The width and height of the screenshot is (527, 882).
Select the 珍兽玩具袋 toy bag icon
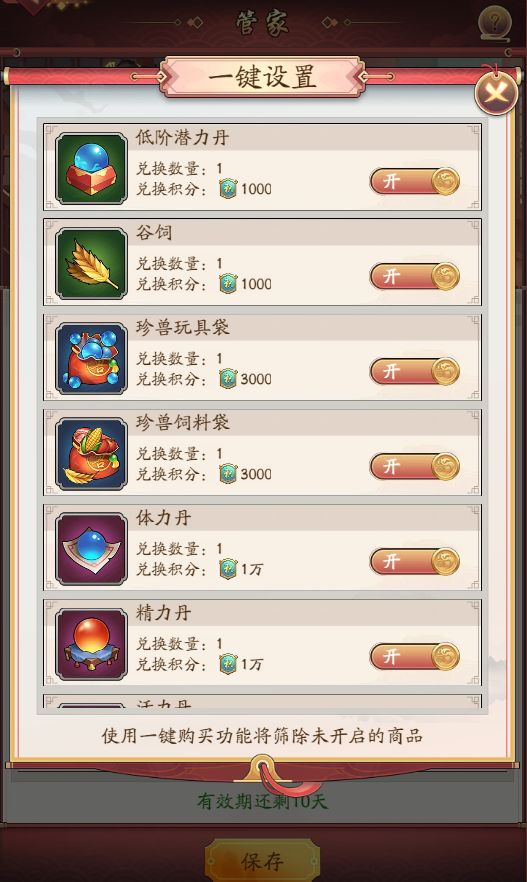click(91, 358)
